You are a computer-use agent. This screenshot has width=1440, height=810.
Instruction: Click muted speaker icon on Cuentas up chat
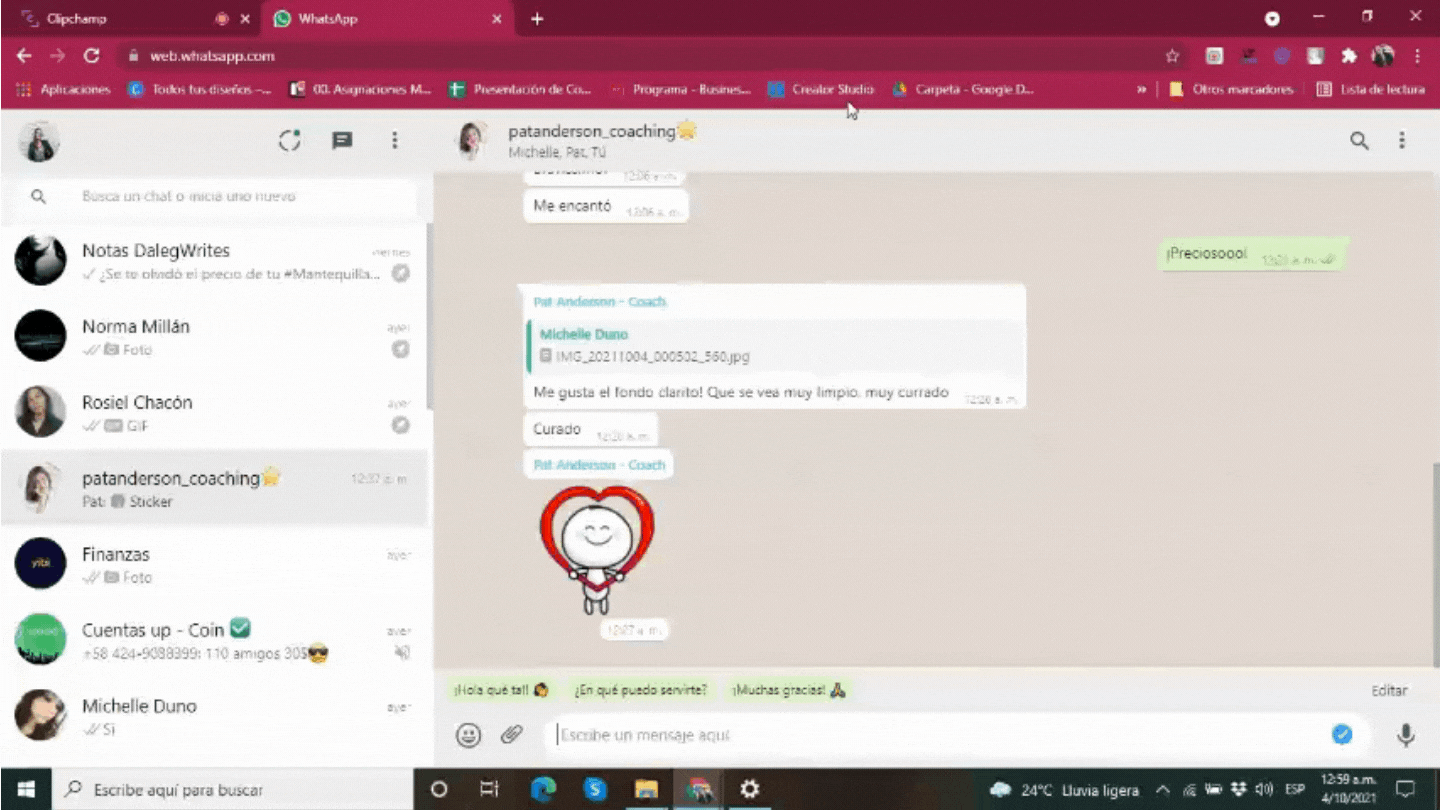click(x=402, y=653)
